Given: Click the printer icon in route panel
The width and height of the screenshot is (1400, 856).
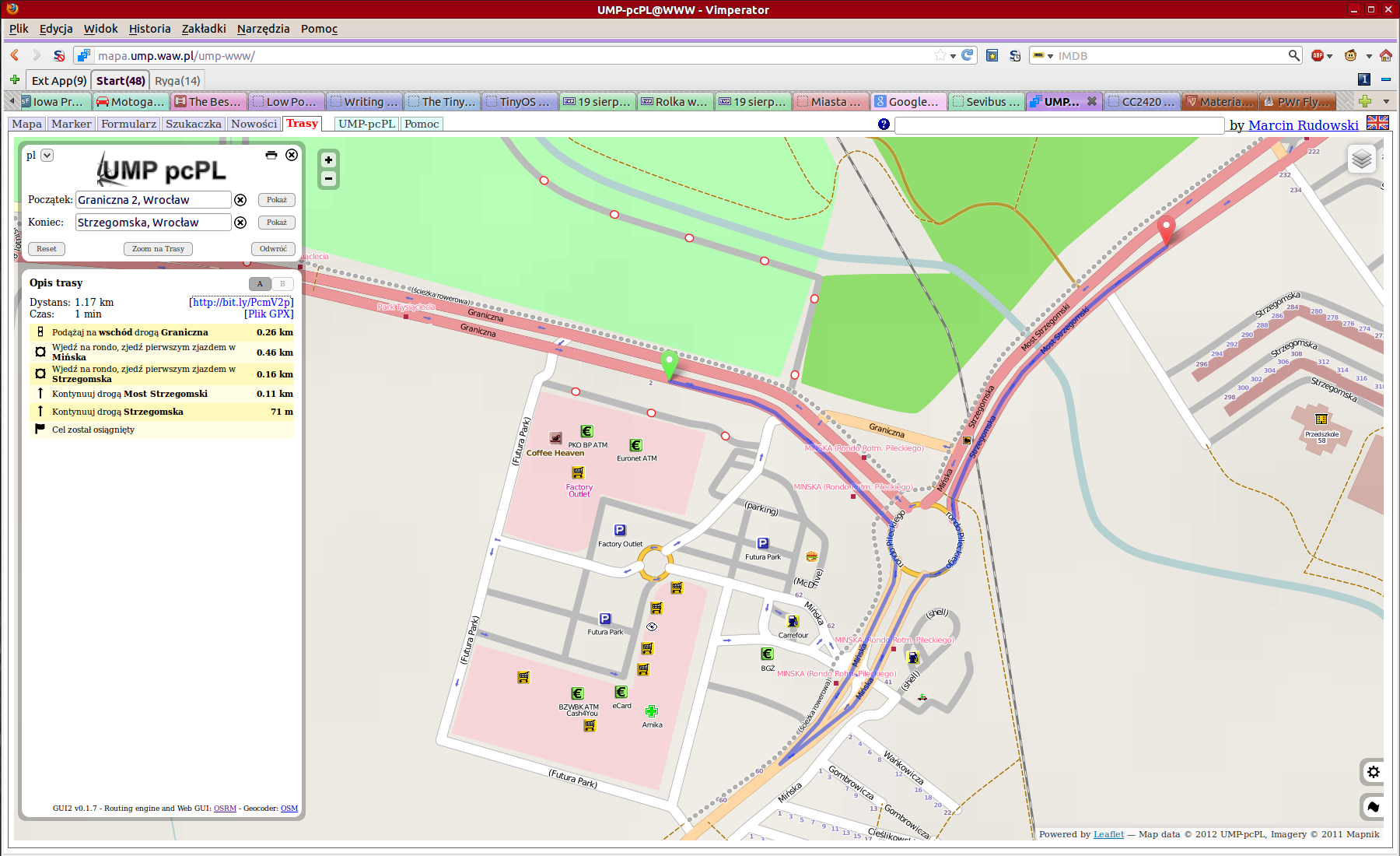Looking at the screenshot, I should pyautogui.click(x=271, y=155).
